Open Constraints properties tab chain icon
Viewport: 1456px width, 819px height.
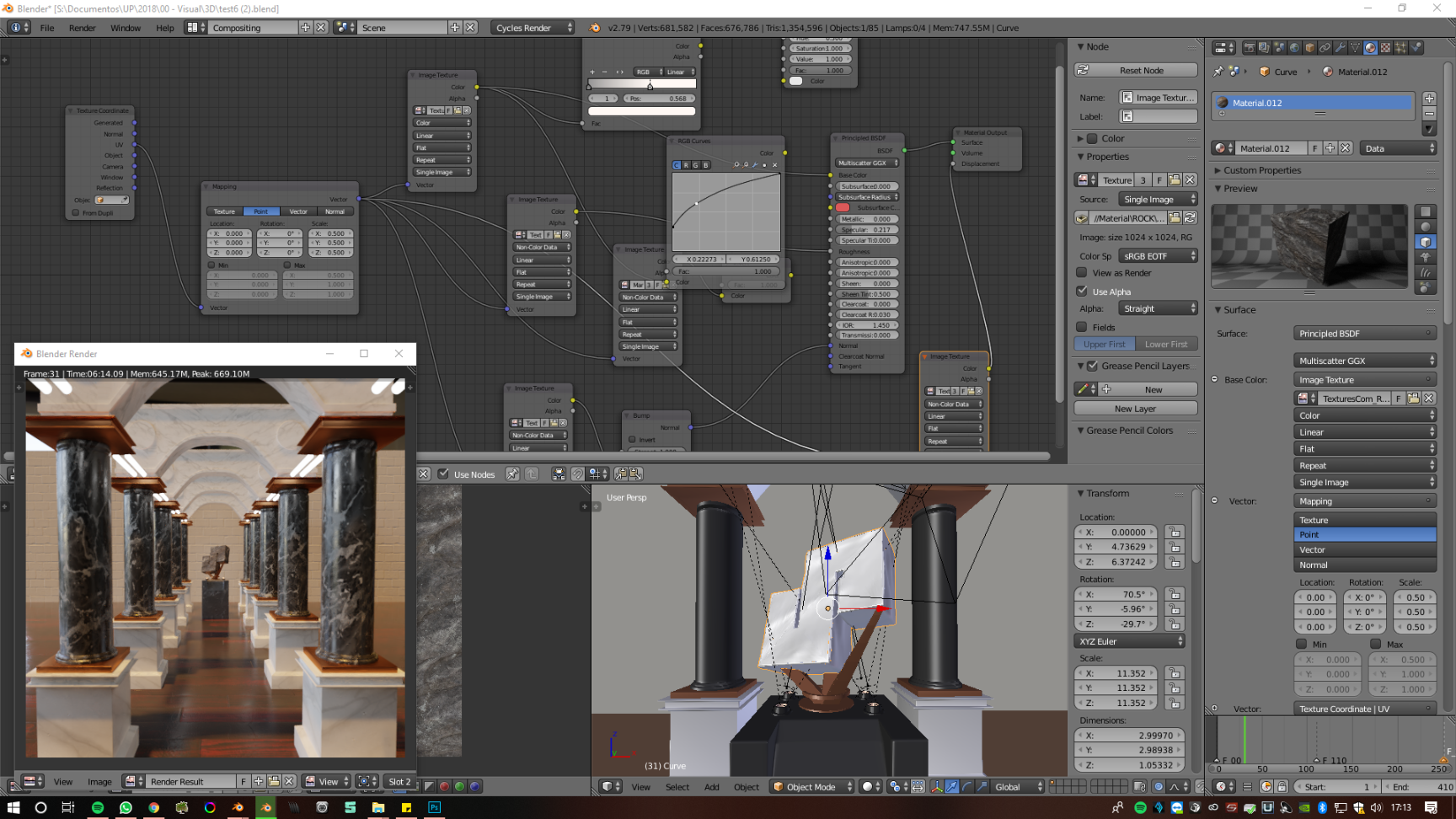pyautogui.click(x=1325, y=48)
